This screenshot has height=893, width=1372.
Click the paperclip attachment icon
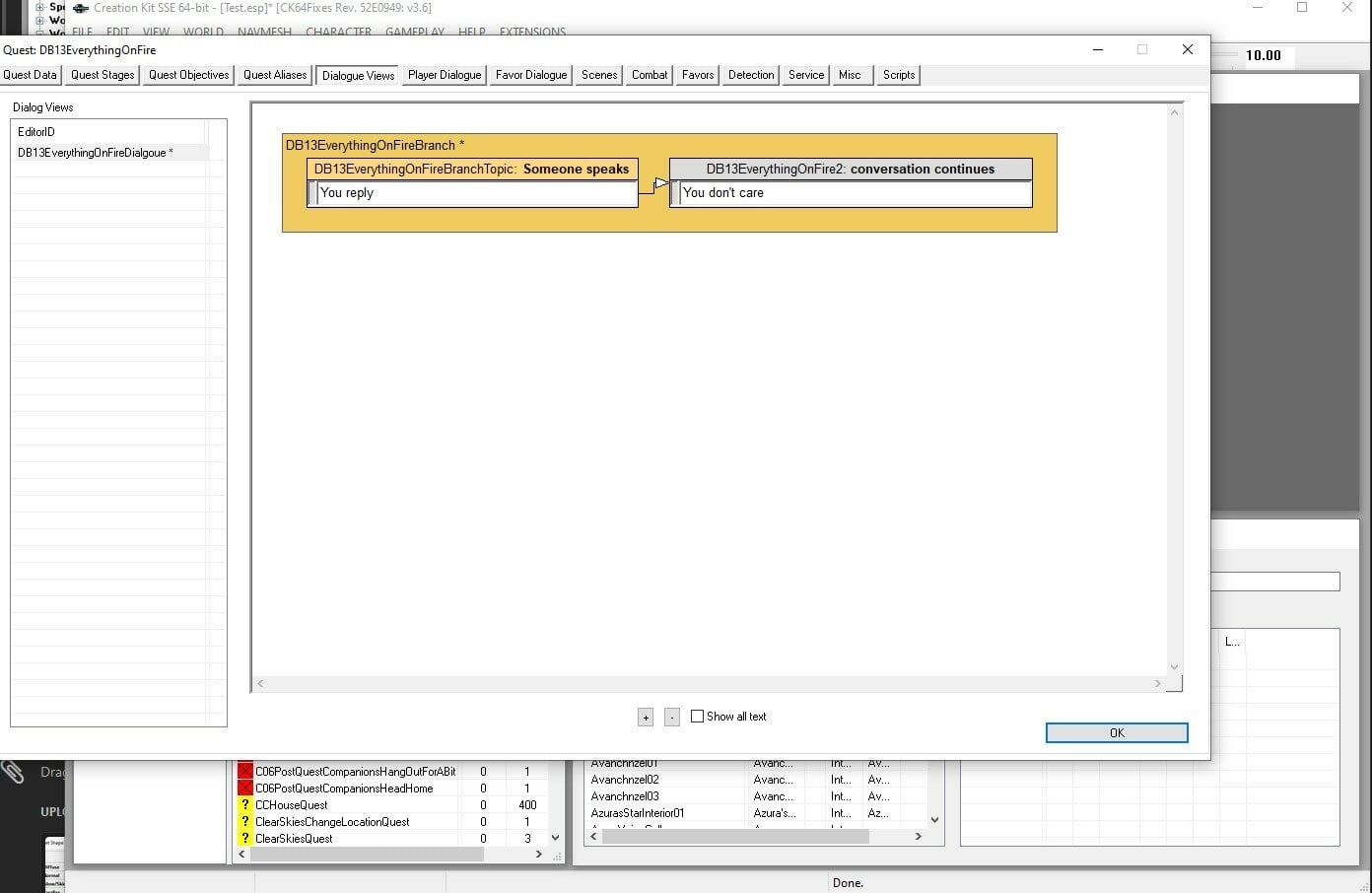pyautogui.click(x=12, y=772)
